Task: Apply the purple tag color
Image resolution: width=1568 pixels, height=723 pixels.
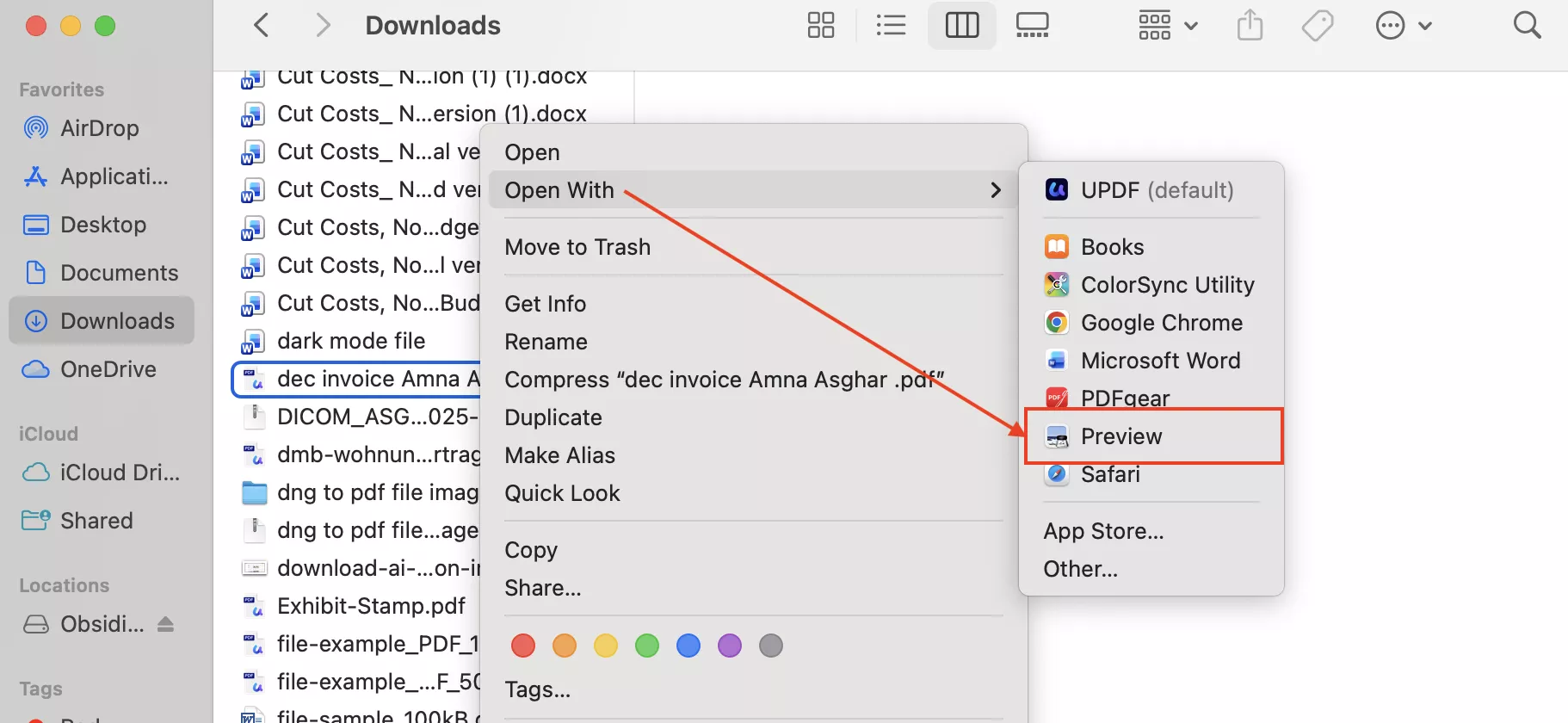Action: point(730,646)
